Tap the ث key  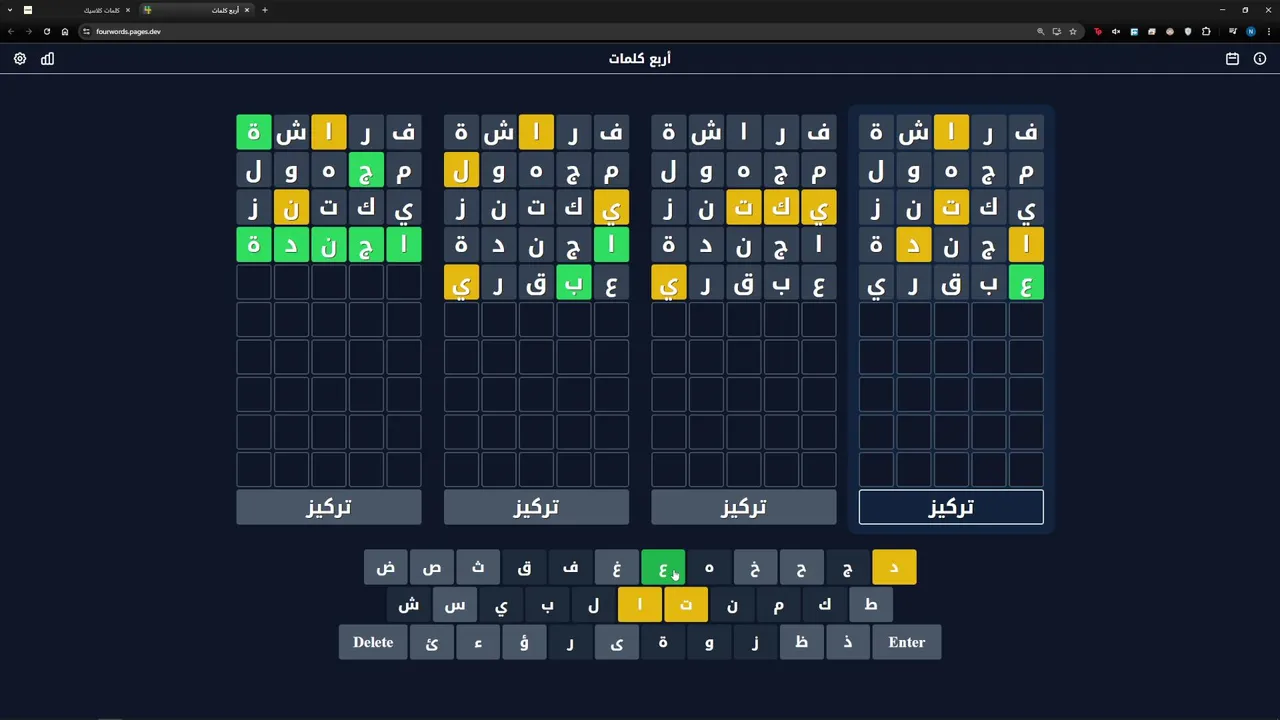click(478, 568)
